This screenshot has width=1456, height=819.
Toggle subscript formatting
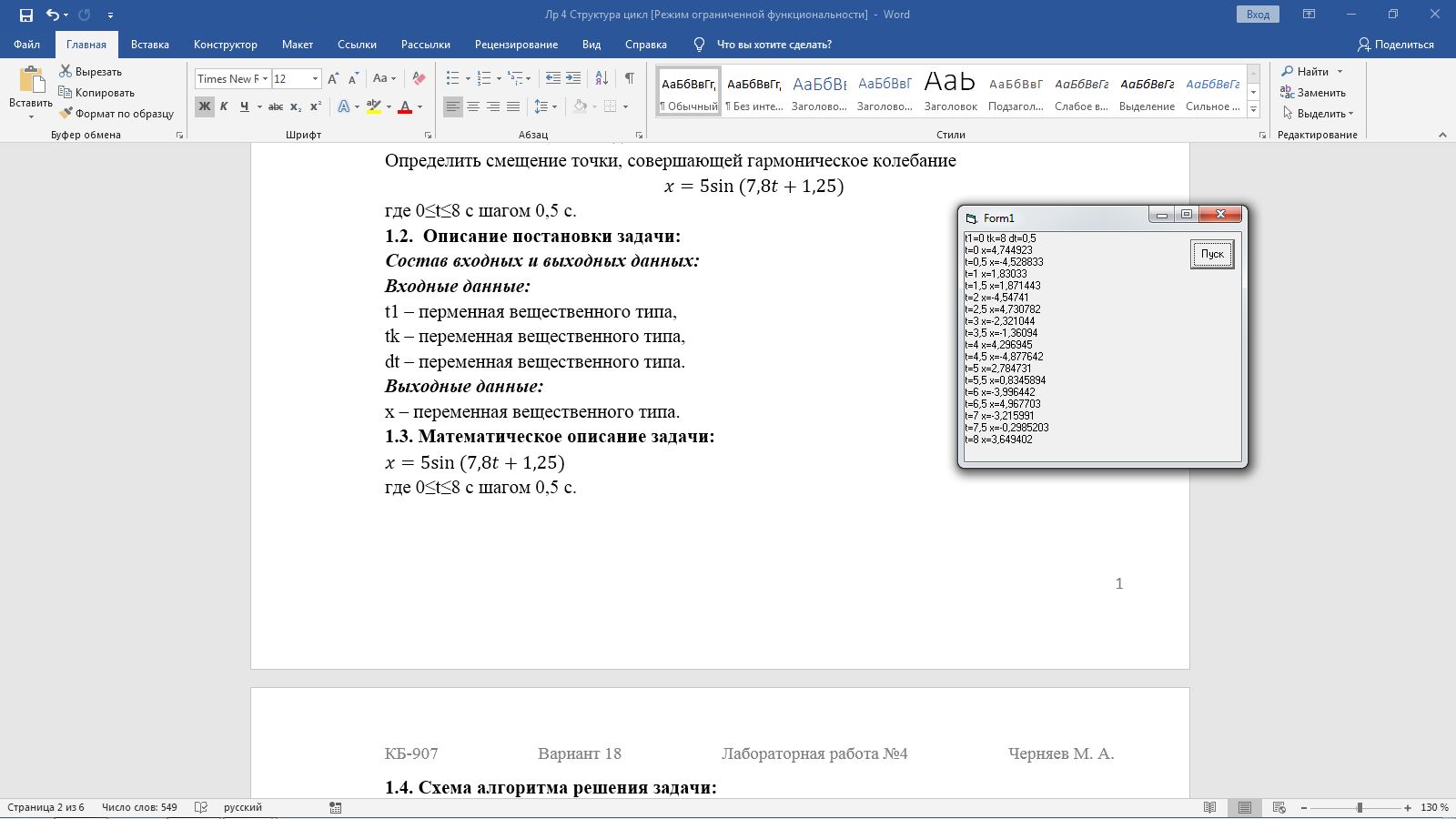tap(296, 106)
